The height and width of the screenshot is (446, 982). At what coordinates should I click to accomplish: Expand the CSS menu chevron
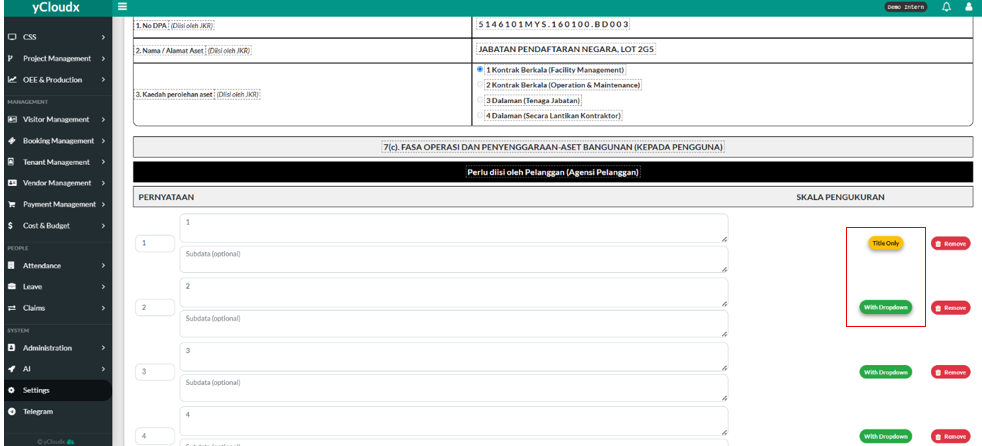(103, 37)
